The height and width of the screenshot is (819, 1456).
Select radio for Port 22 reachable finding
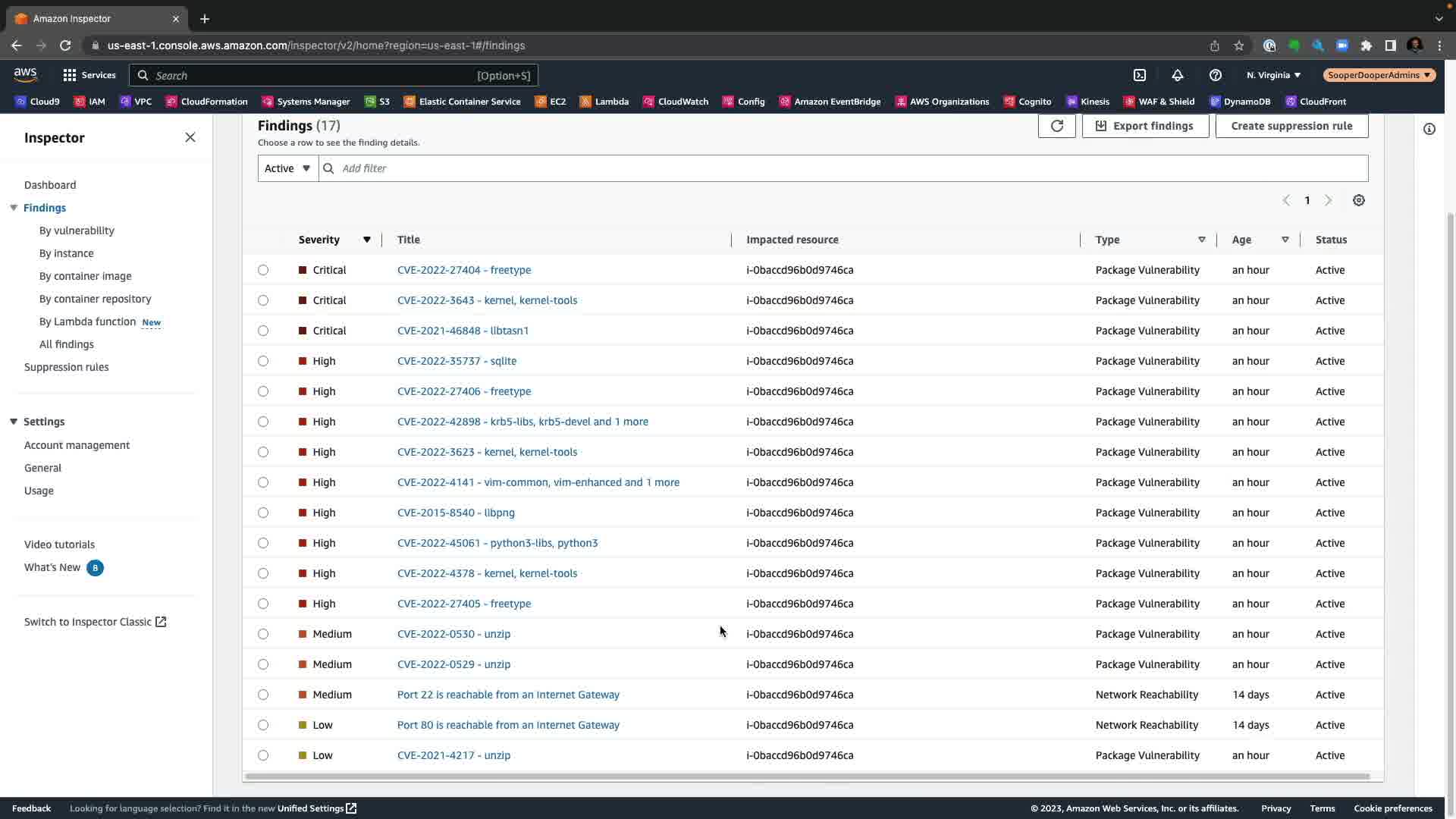point(263,695)
